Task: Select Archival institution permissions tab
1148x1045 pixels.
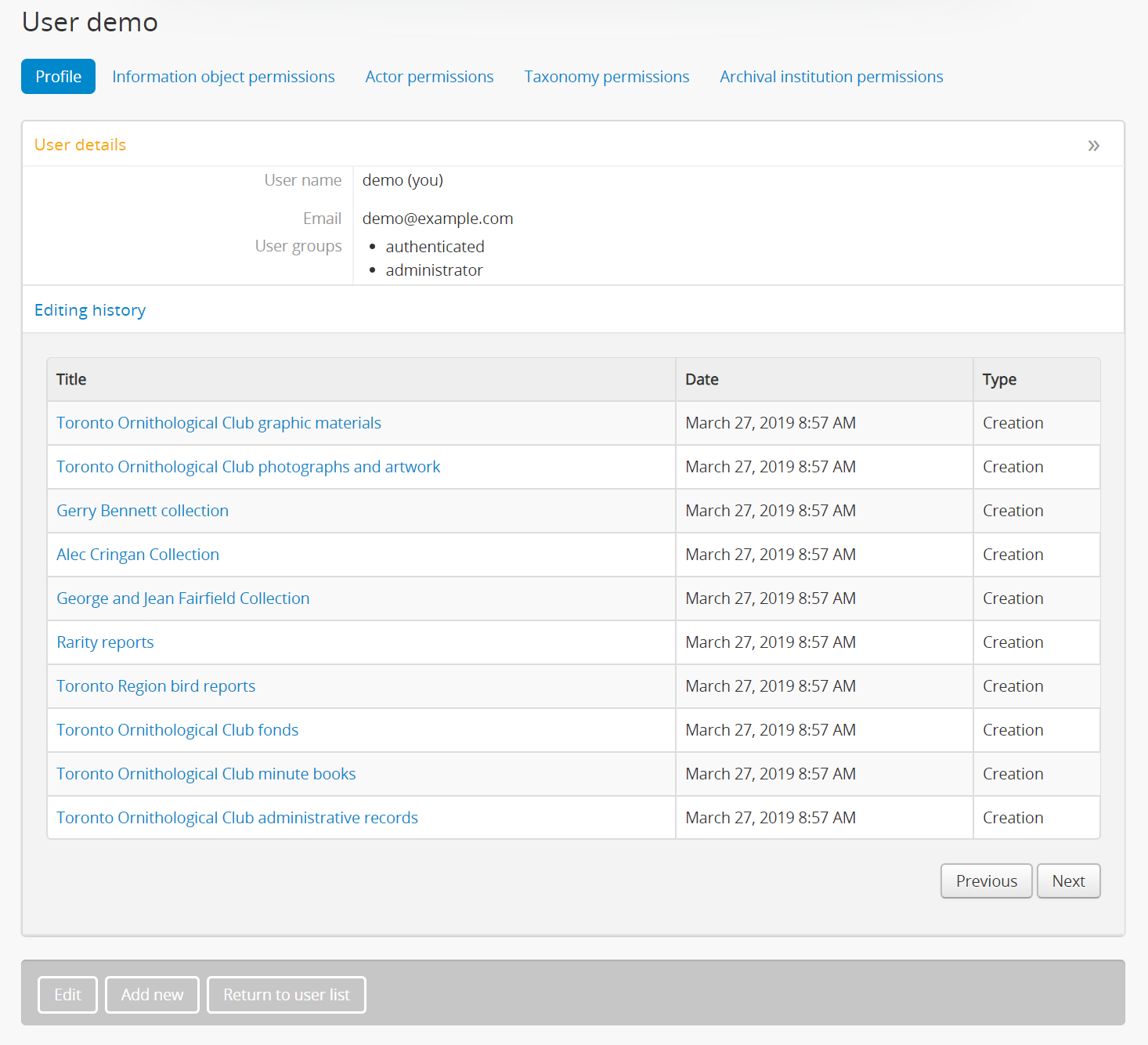Action: 831,77
